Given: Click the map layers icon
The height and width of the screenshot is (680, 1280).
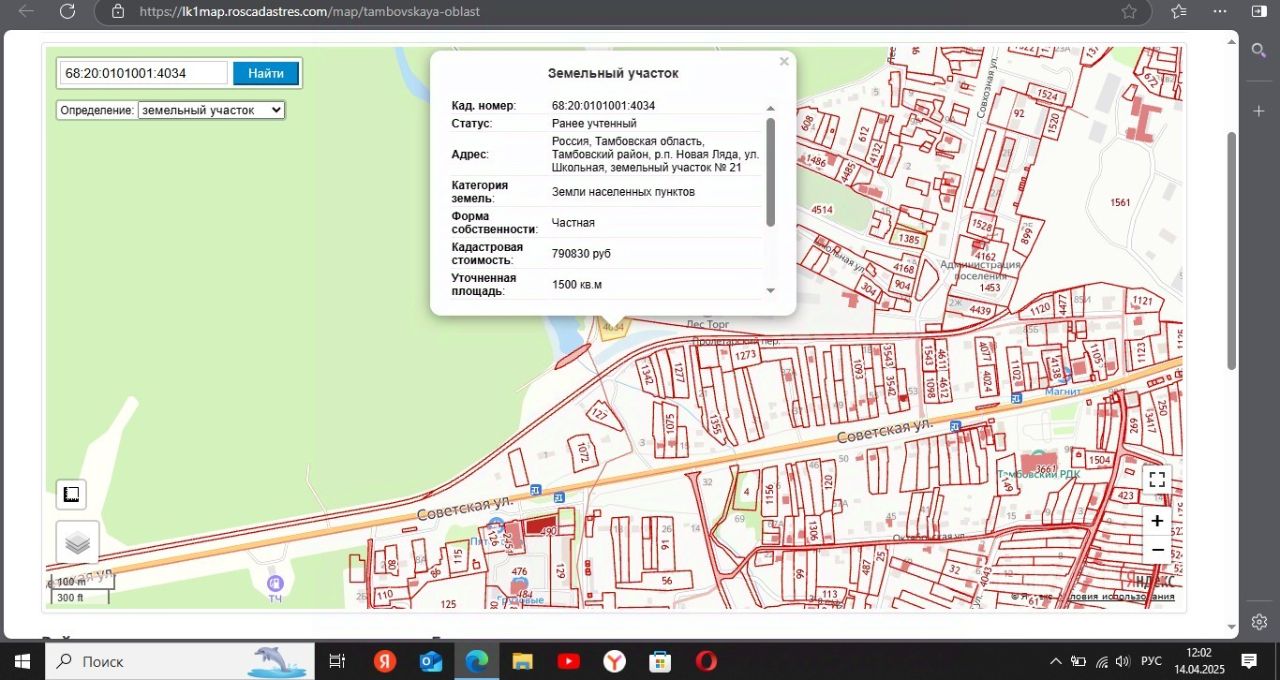Looking at the screenshot, I should pyautogui.click(x=77, y=542).
